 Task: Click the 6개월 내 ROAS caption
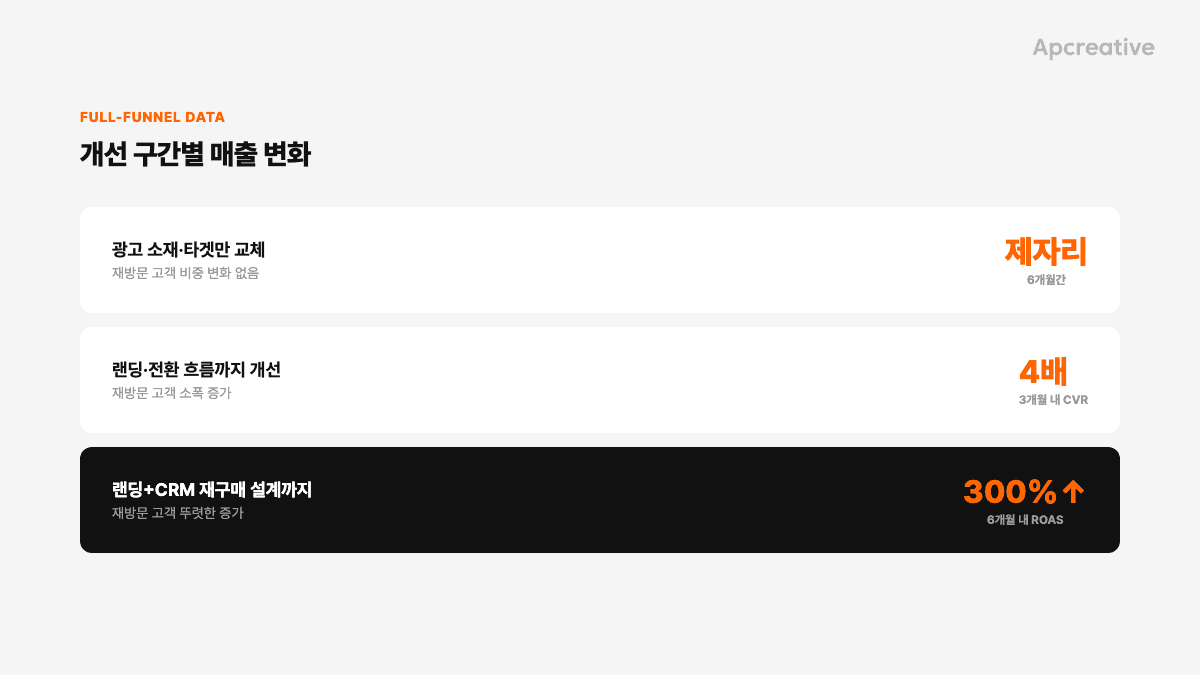pyautogui.click(x=1025, y=520)
